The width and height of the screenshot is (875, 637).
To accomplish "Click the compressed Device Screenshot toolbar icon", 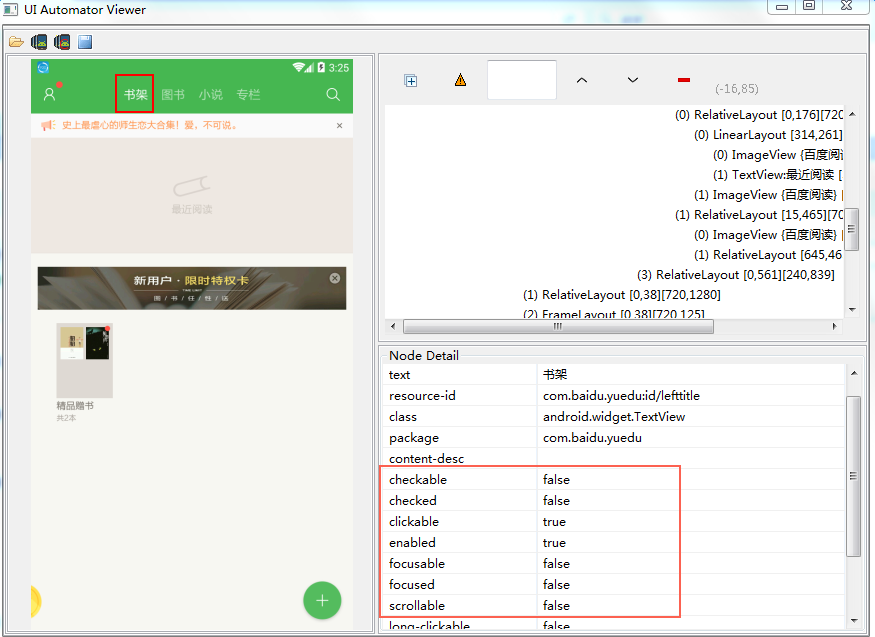I will (x=62, y=42).
